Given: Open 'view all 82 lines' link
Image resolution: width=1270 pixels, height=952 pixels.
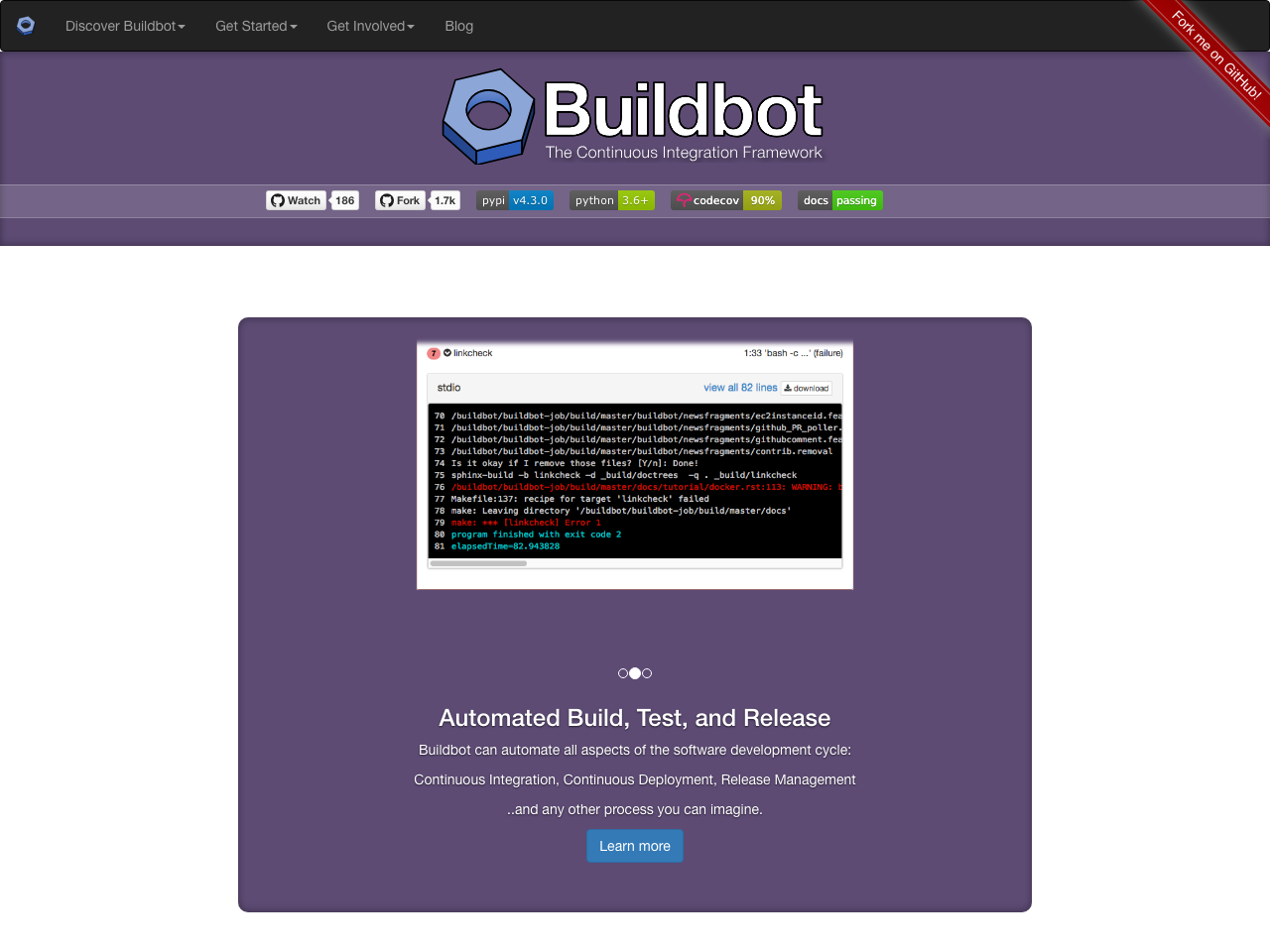Looking at the screenshot, I should pos(739,388).
